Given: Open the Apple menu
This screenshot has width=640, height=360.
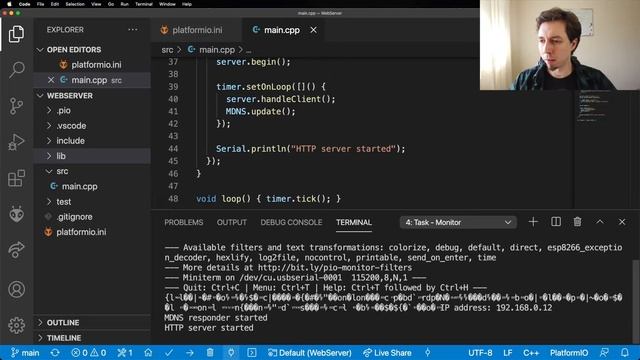Looking at the screenshot, I should tap(9, 4).
